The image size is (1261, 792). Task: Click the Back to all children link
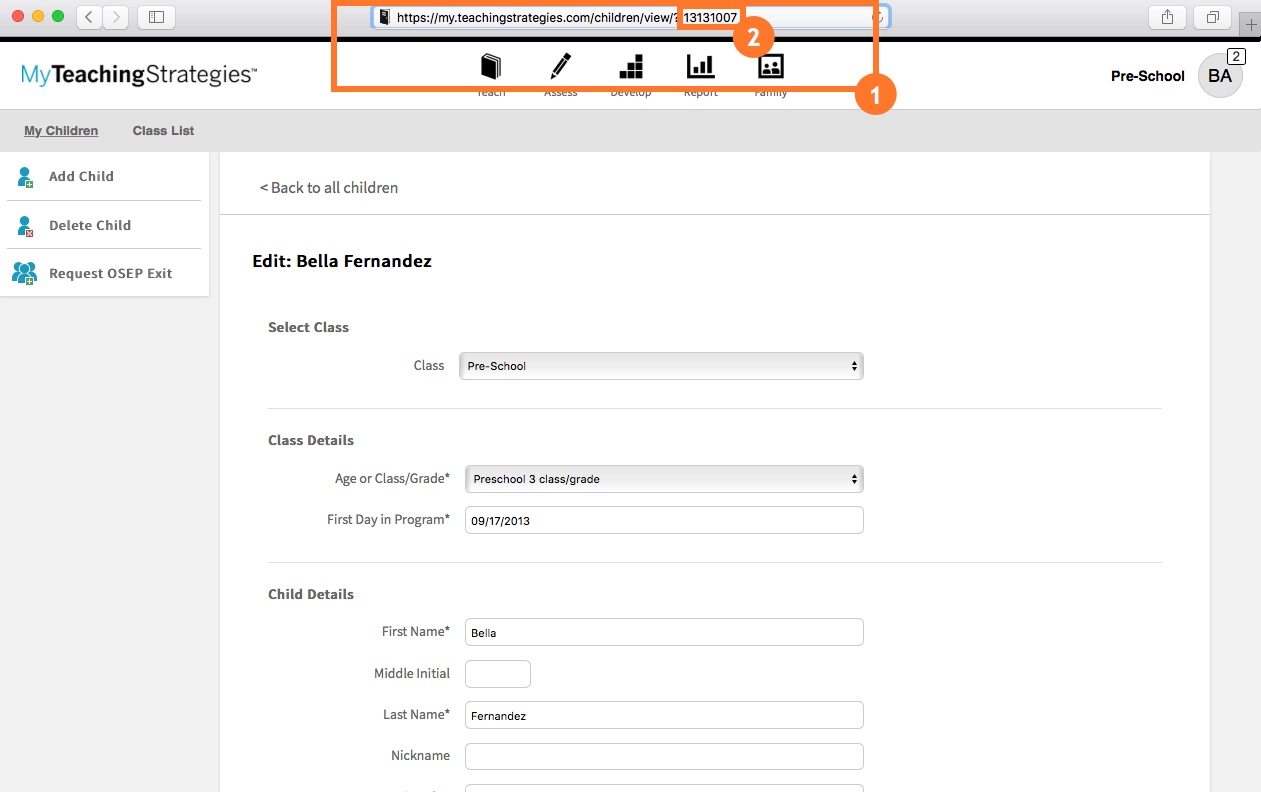pos(329,187)
